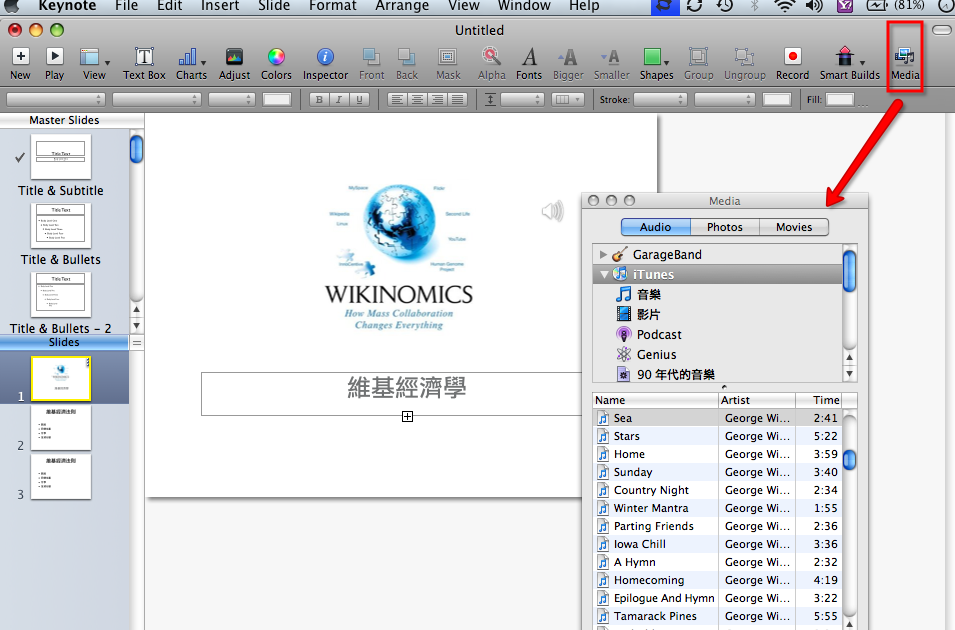Screen dimensions: 955x630
Task: Click the Stroke color well
Action: [777, 99]
